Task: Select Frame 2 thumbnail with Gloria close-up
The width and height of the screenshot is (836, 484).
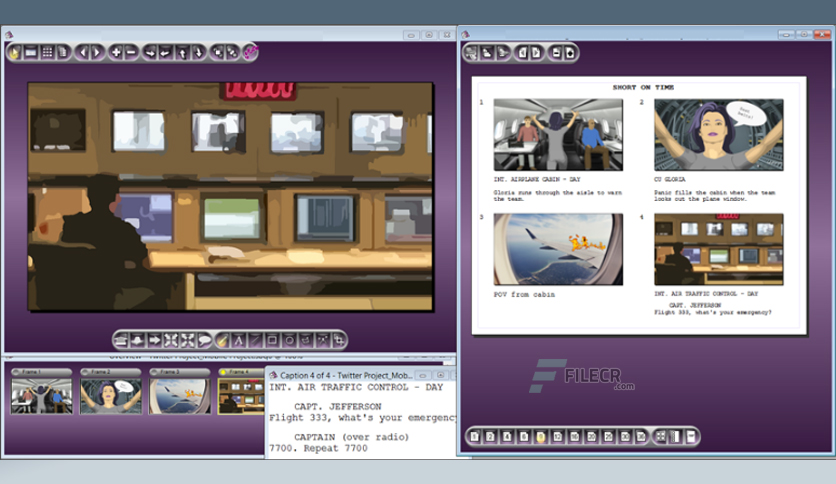Action: tap(111, 395)
